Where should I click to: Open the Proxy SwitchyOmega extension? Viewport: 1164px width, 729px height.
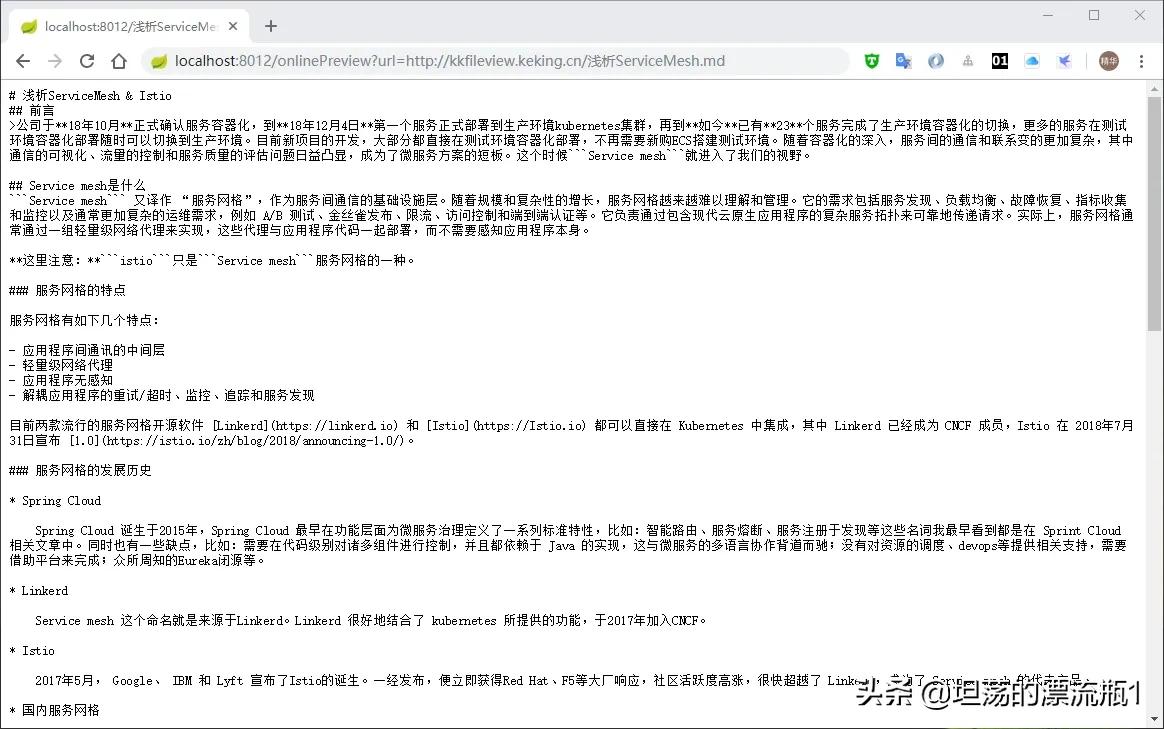[x=935, y=60]
